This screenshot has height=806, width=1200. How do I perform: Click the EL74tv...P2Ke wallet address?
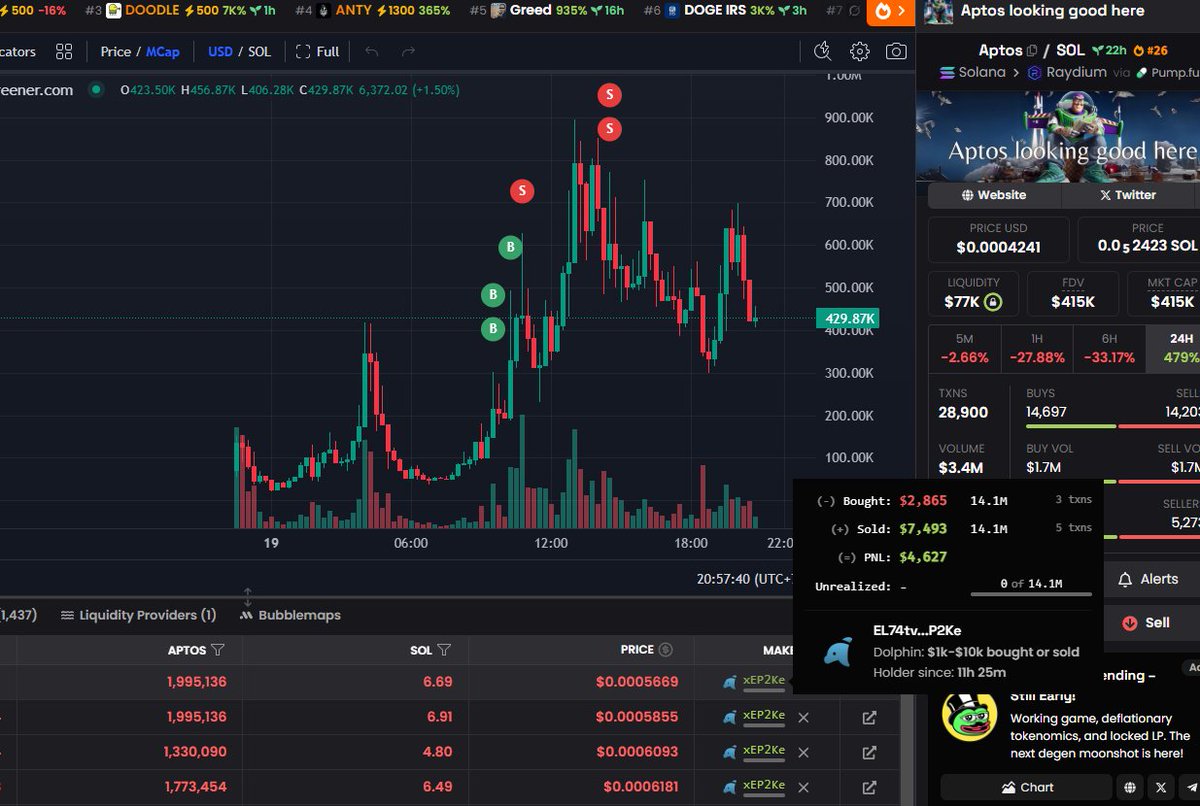917,631
